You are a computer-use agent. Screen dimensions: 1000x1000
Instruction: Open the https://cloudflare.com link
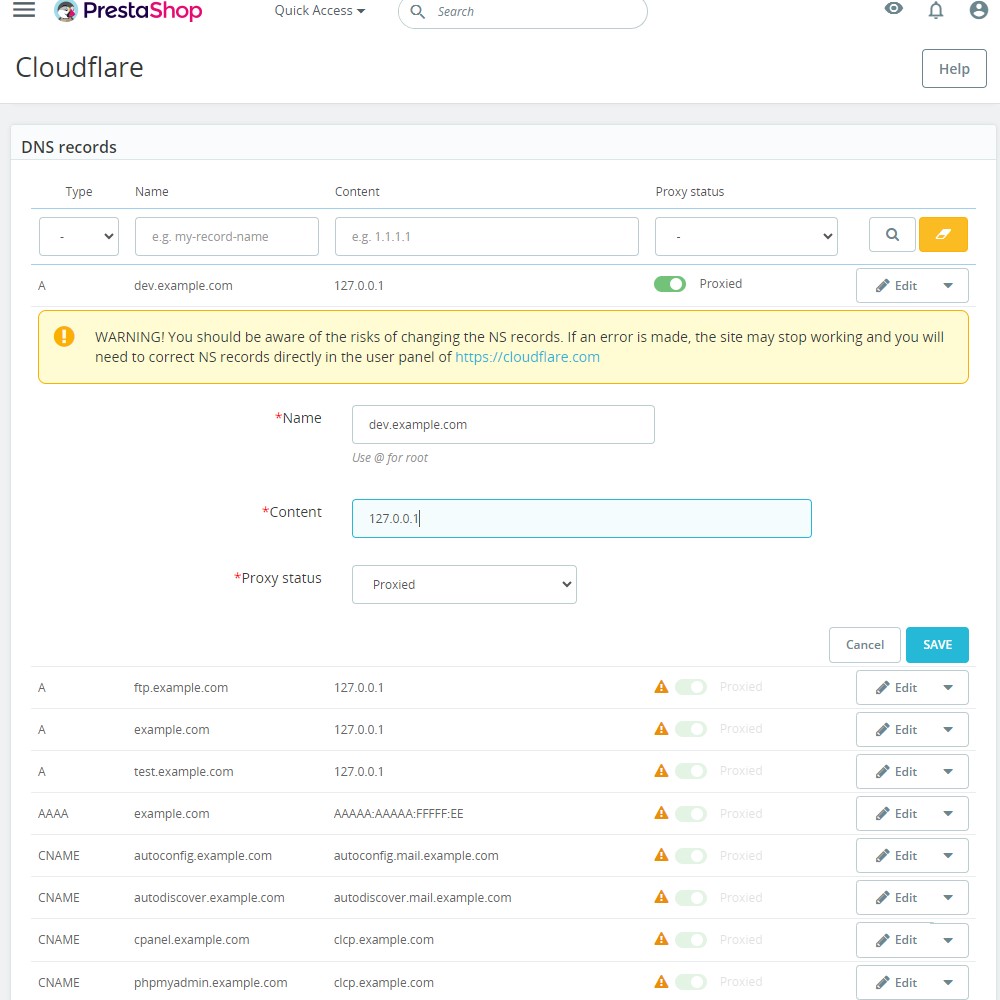(x=527, y=357)
